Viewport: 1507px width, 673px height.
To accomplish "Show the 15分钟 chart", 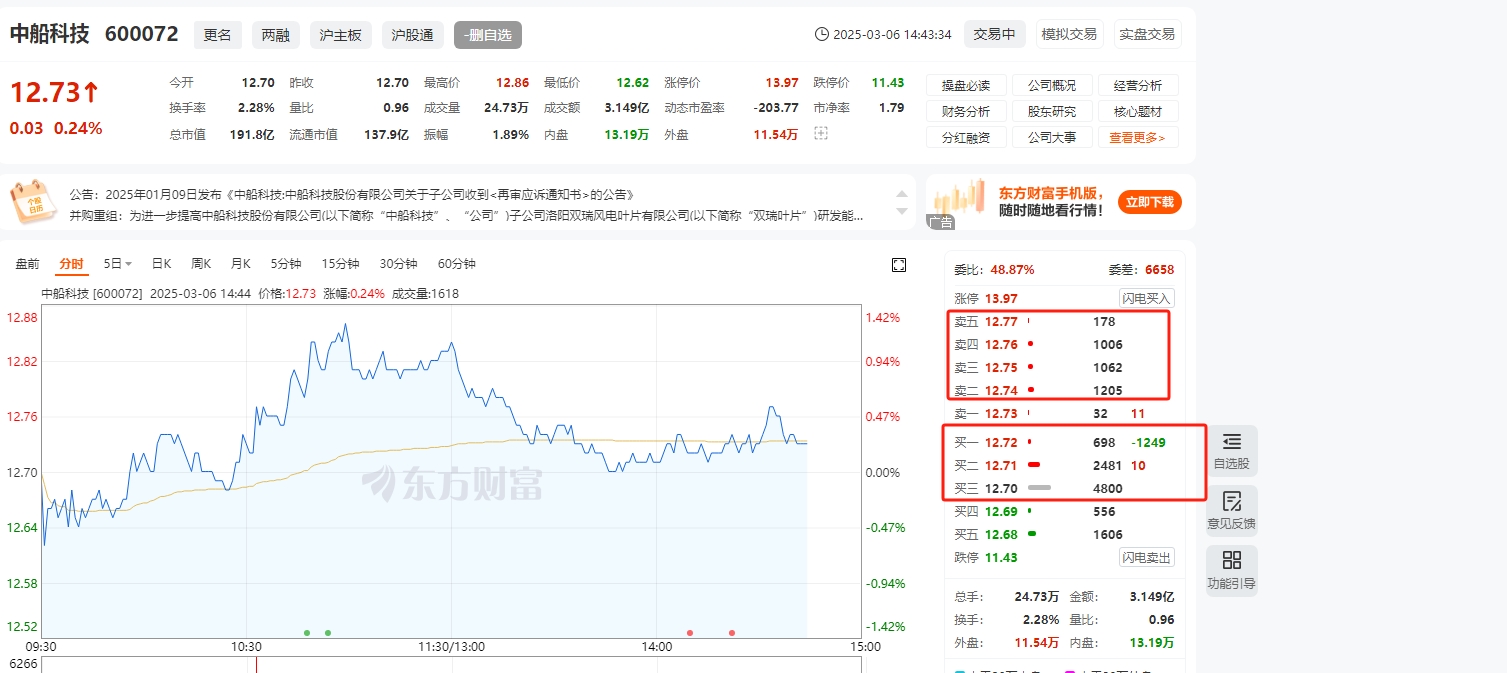I will 340,264.
